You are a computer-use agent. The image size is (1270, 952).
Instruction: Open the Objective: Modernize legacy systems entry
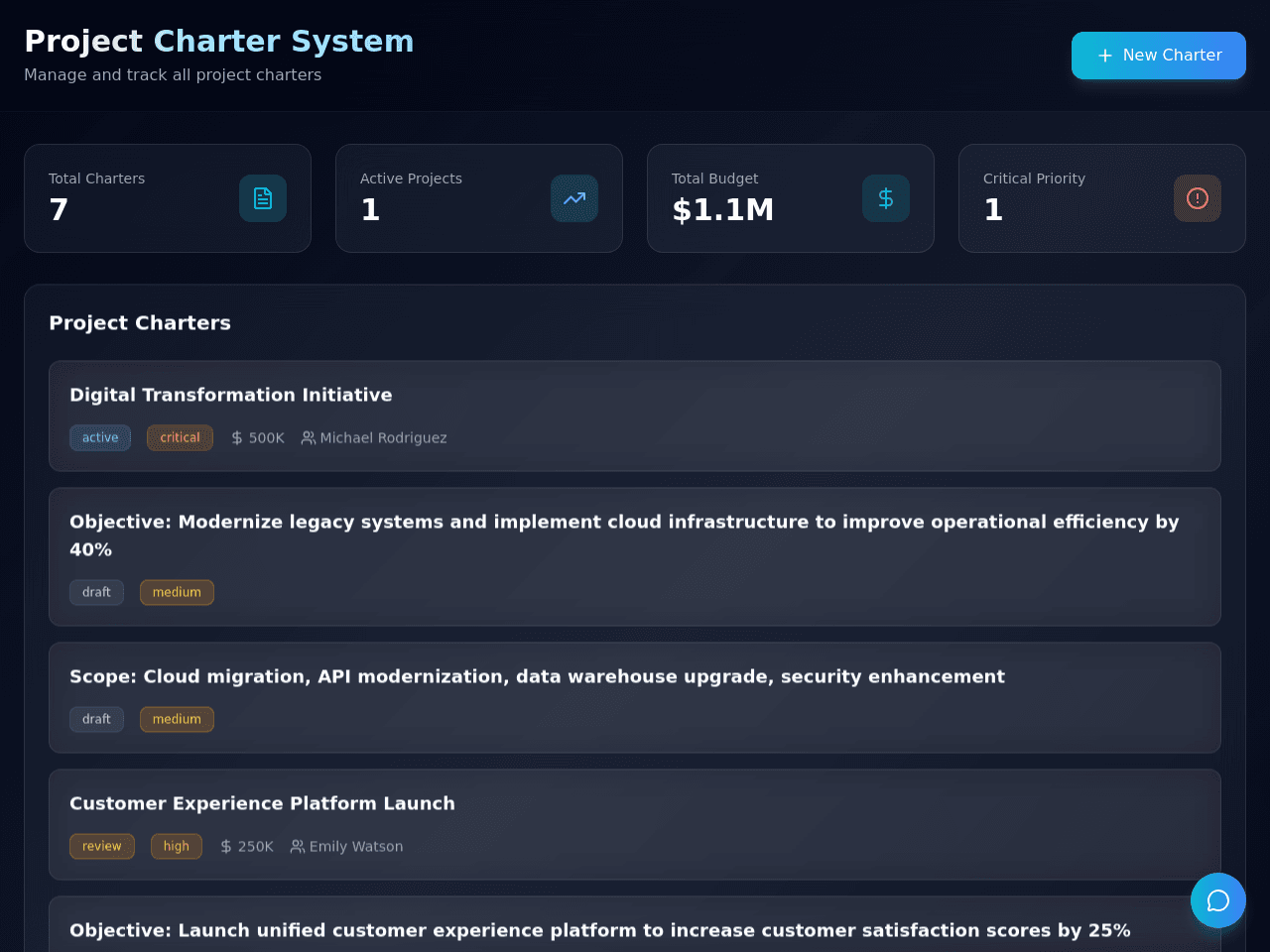pos(635,556)
